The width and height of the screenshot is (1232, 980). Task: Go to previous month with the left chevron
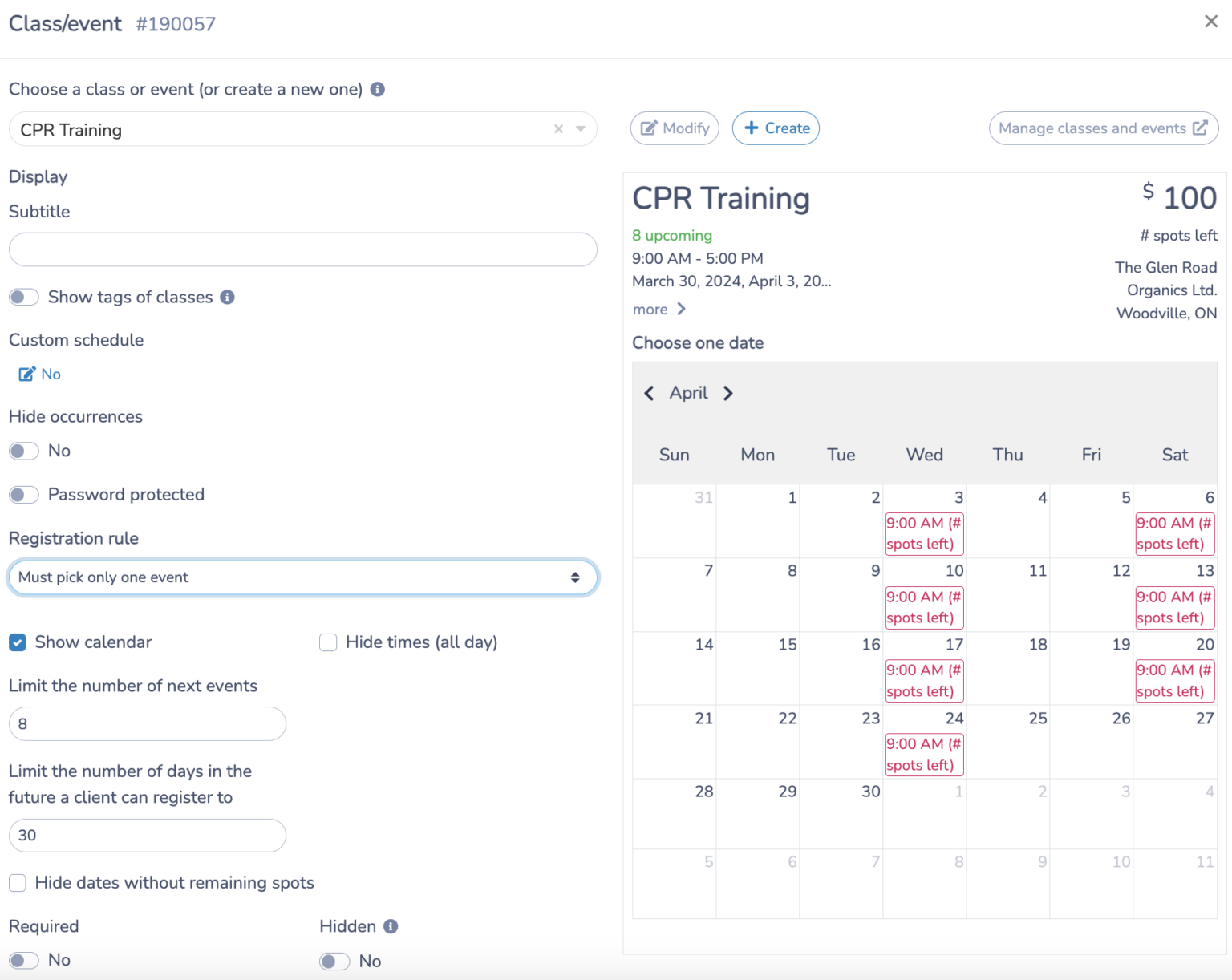650,393
